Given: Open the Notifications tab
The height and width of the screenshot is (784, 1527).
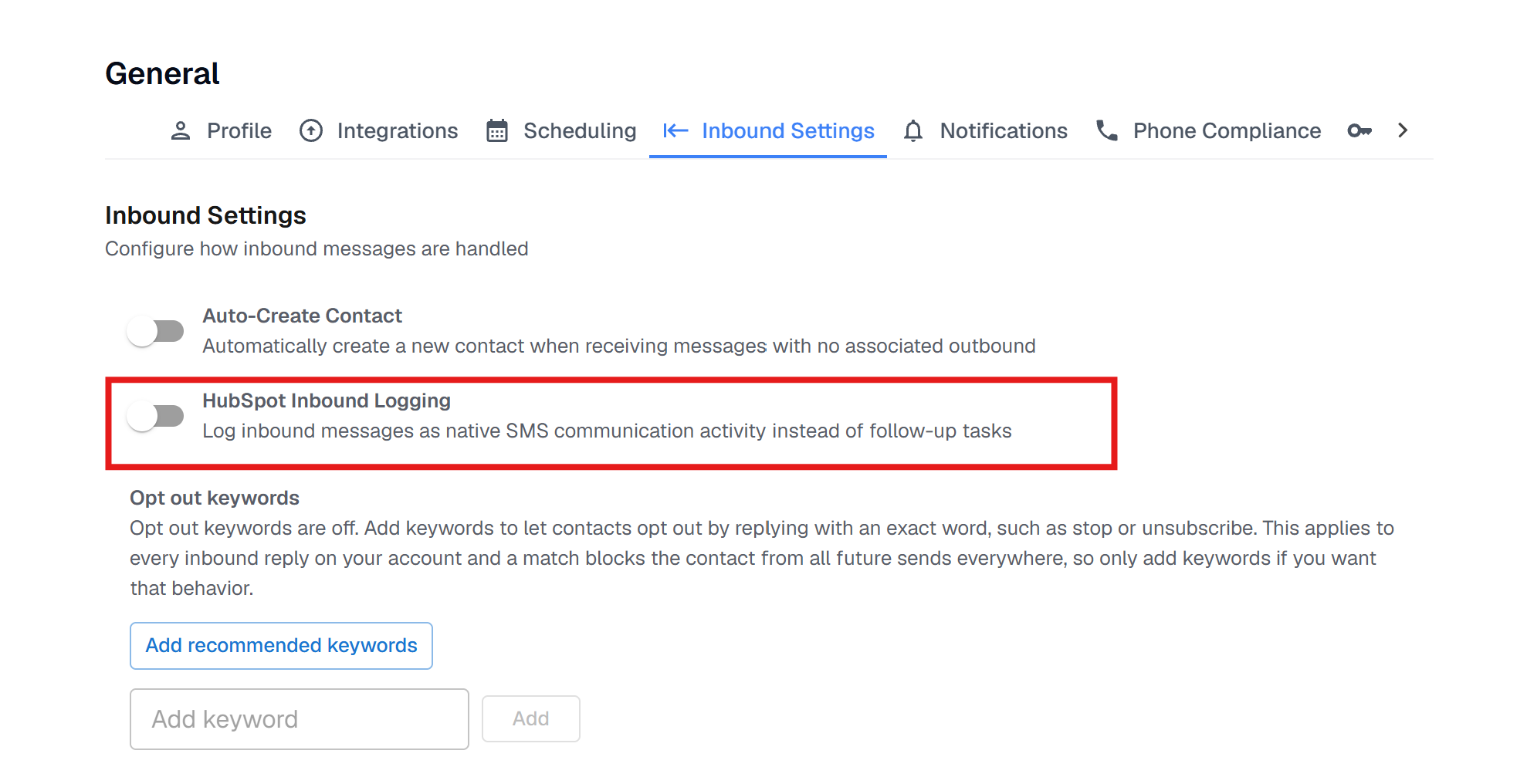Looking at the screenshot, I should pos(985,130).
